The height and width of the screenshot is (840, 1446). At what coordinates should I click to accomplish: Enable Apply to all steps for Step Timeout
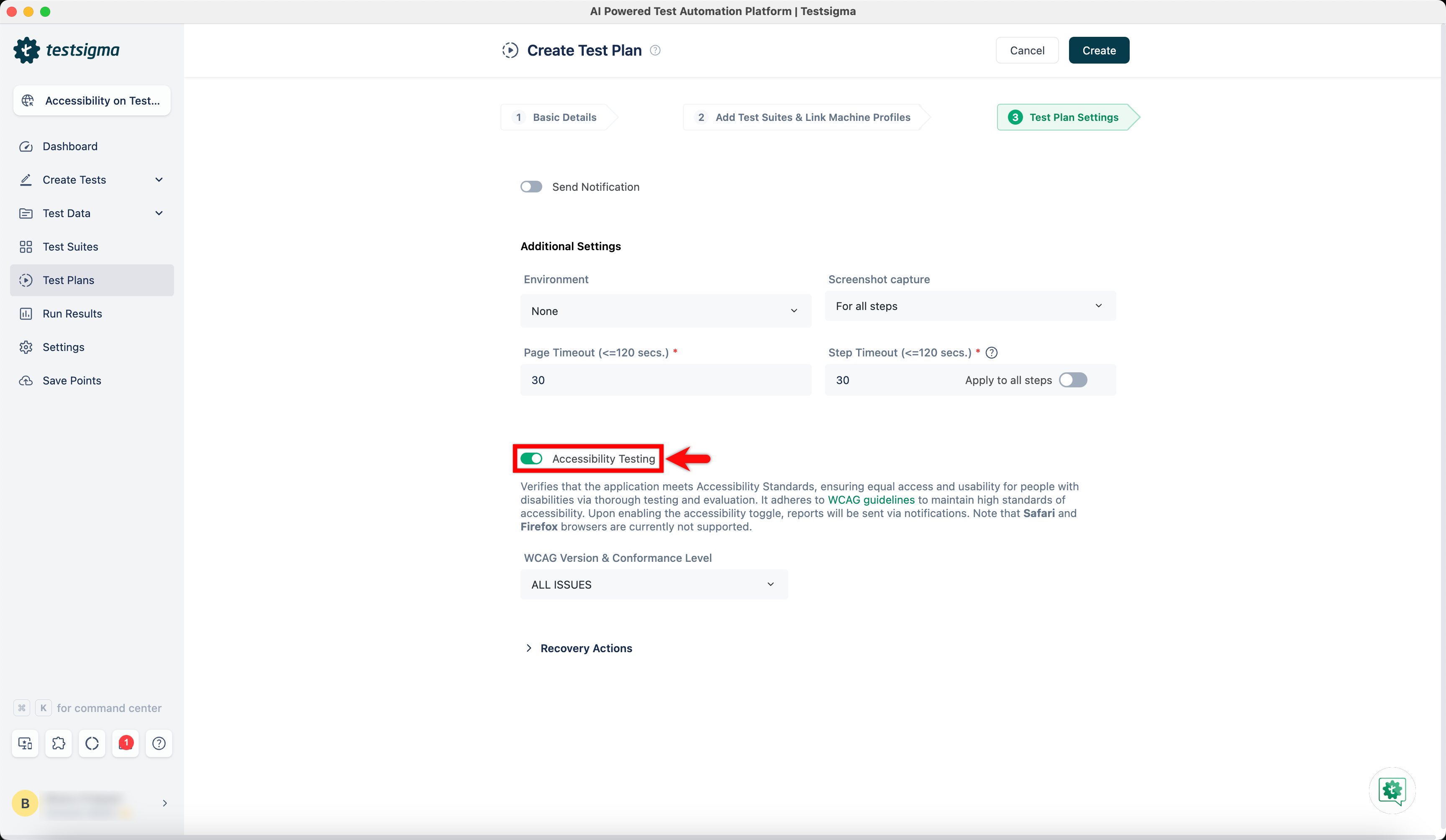[x=1072, y=380]
